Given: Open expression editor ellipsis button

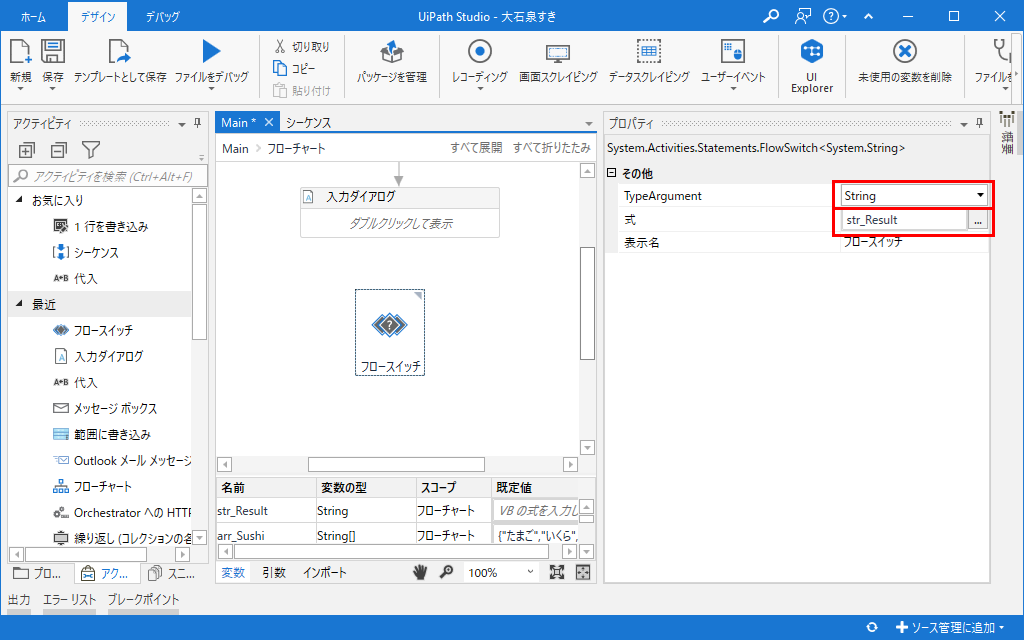Looking at the screenshot, I should tap(978, 221).
